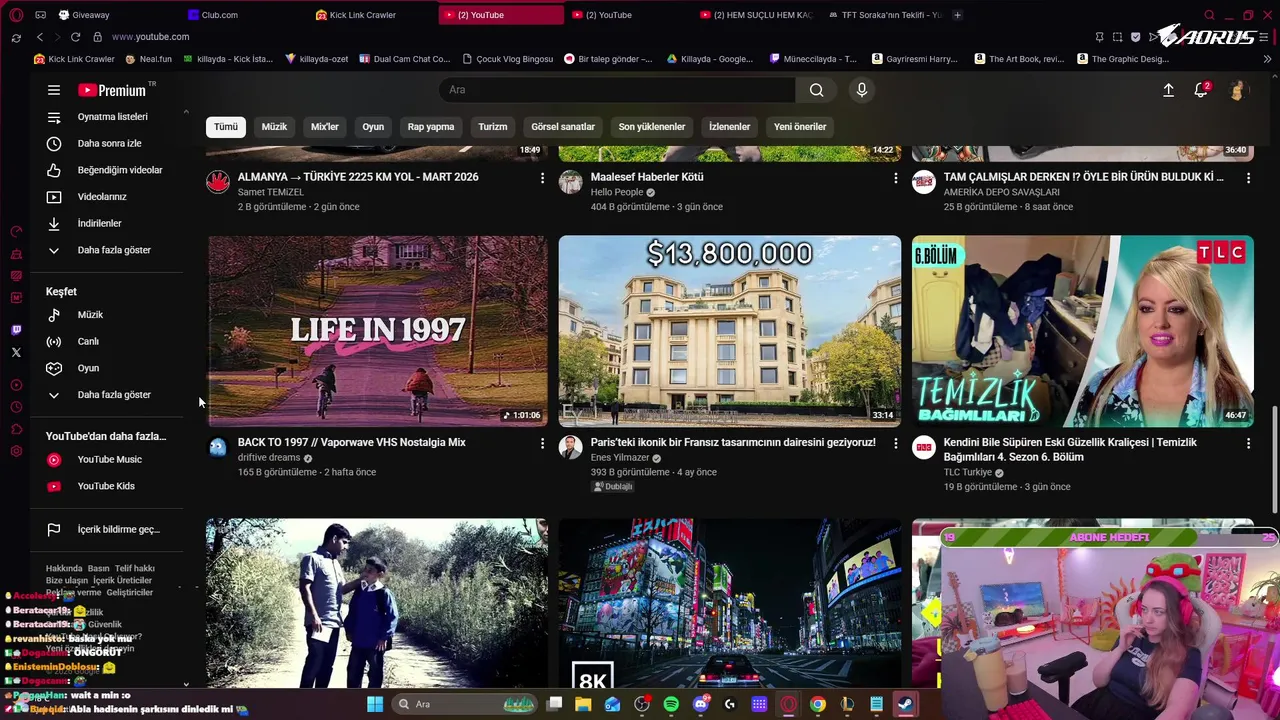
Task: Select the Görsel sanatlar filter chip
Action: 563,127
